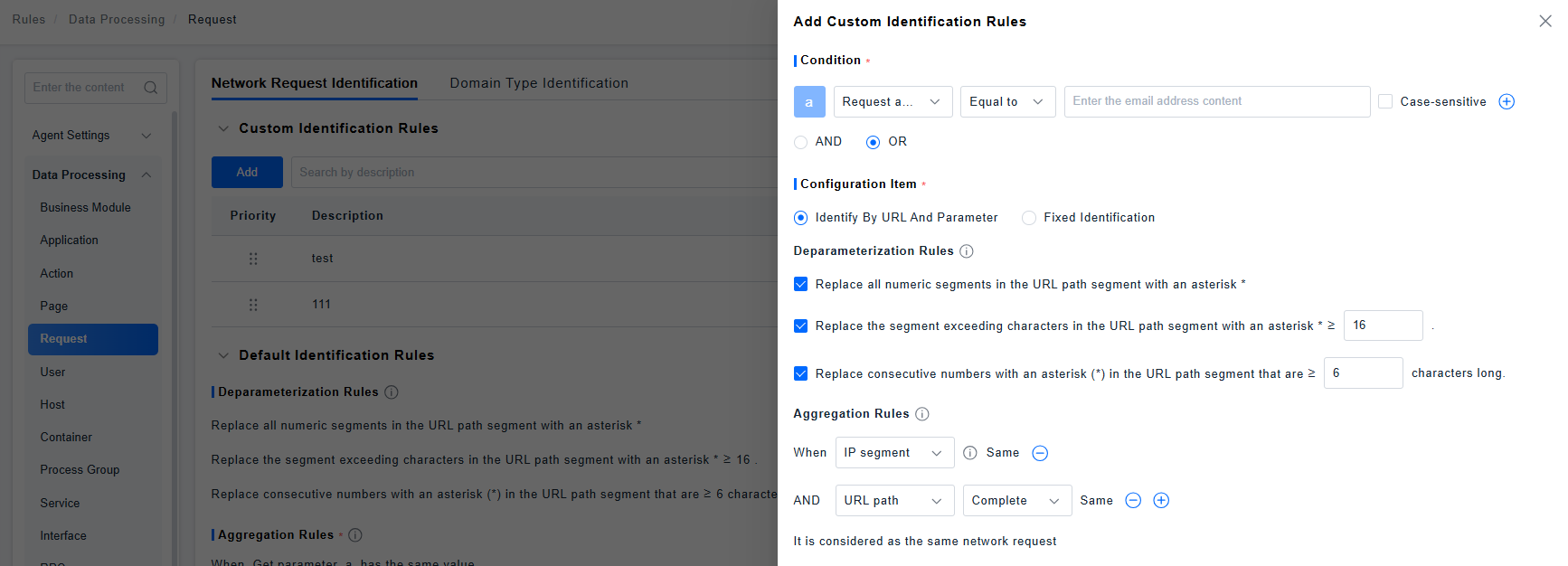Expand the Complete match type dropdown
This screenshot has height=566, width=1568.
(1016, 501)
